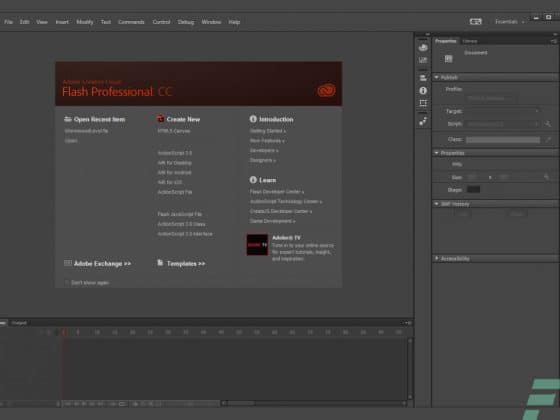Open the Info panel icon
This screenshot has height=420, width=560.
[423, 91]
